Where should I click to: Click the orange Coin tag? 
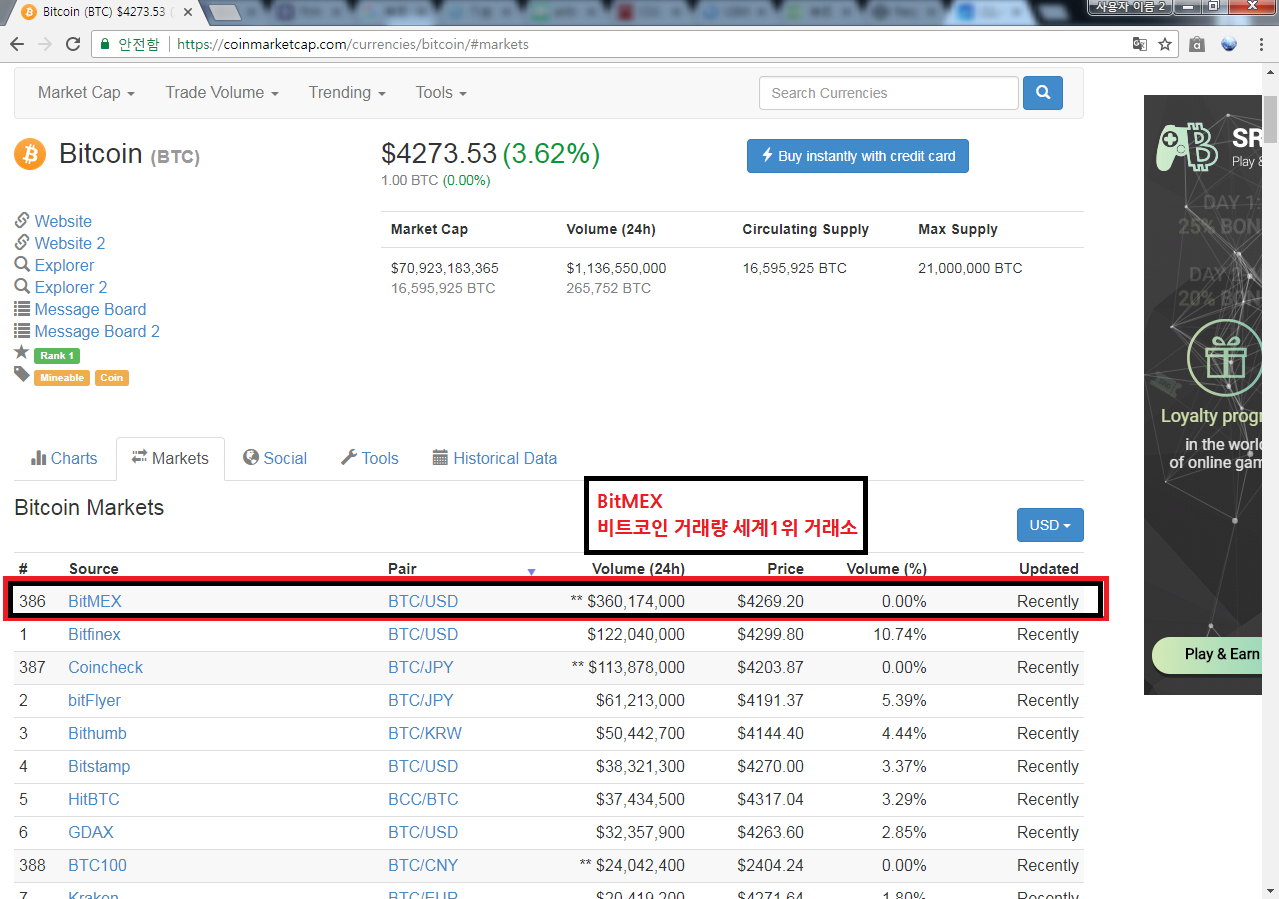(112, 377)
